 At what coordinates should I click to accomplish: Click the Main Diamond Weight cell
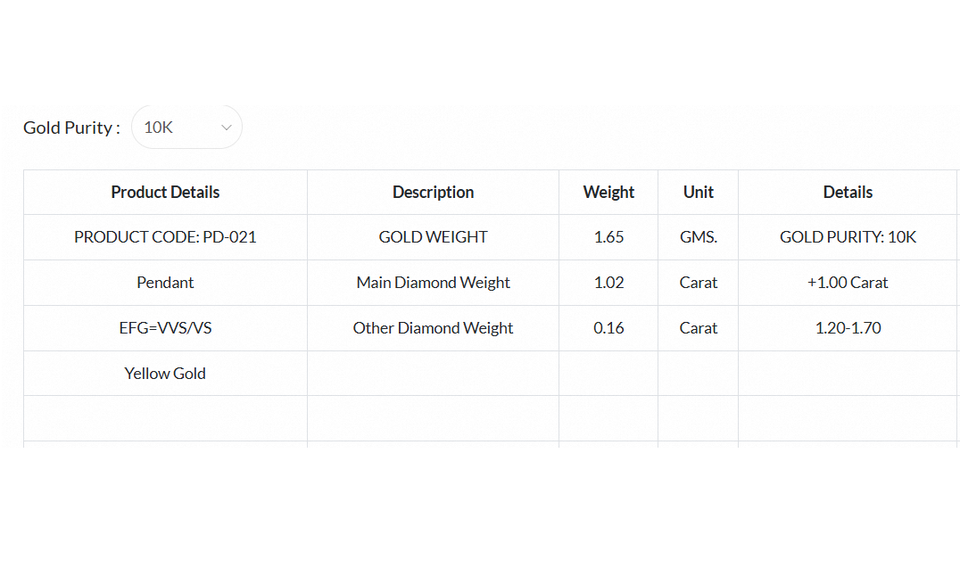pos(433,282)
